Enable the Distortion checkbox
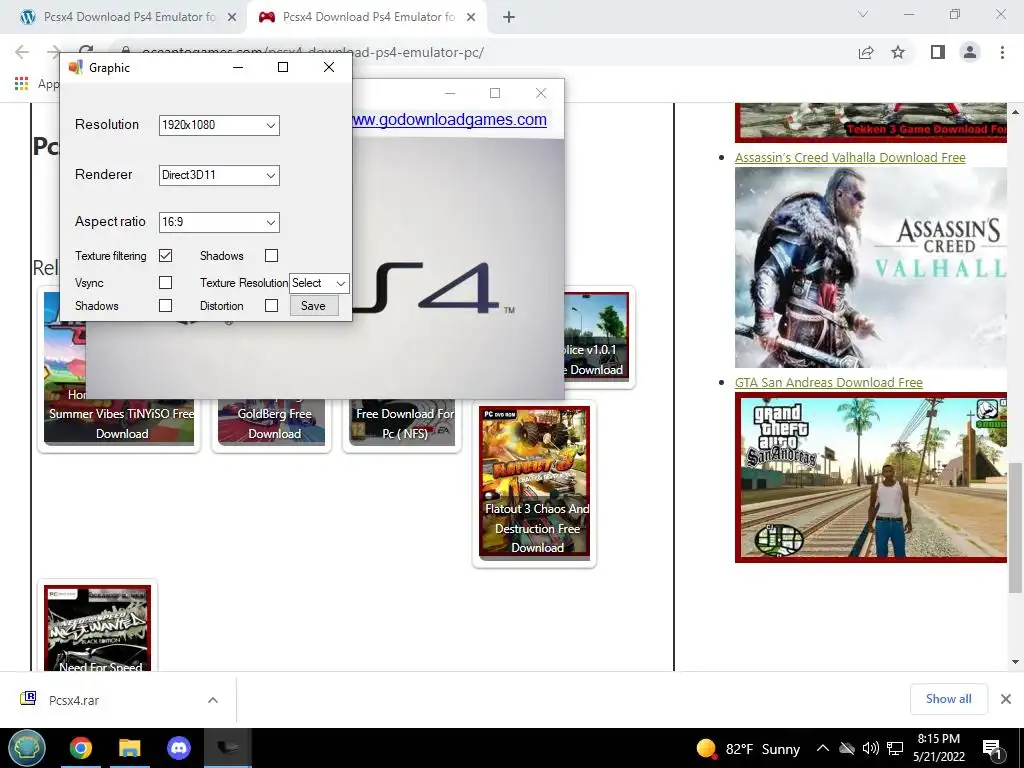1024x768 pixels. [x=272, y=305]
